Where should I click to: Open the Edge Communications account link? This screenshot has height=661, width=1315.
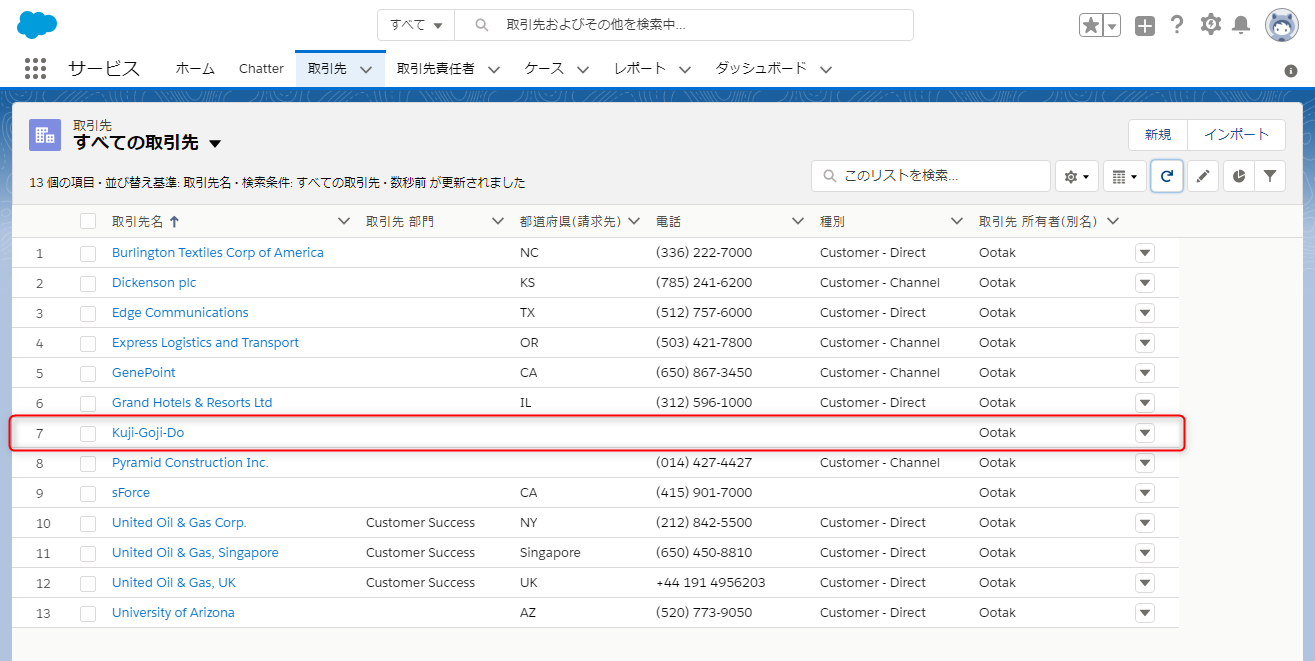(180, 313)
